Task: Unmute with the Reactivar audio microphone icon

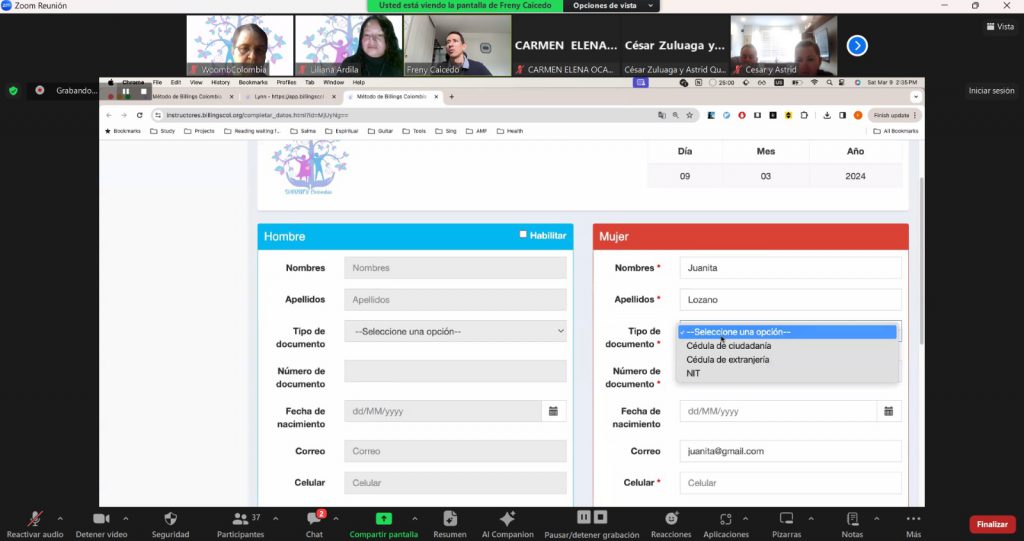Action: coord(35,519)
